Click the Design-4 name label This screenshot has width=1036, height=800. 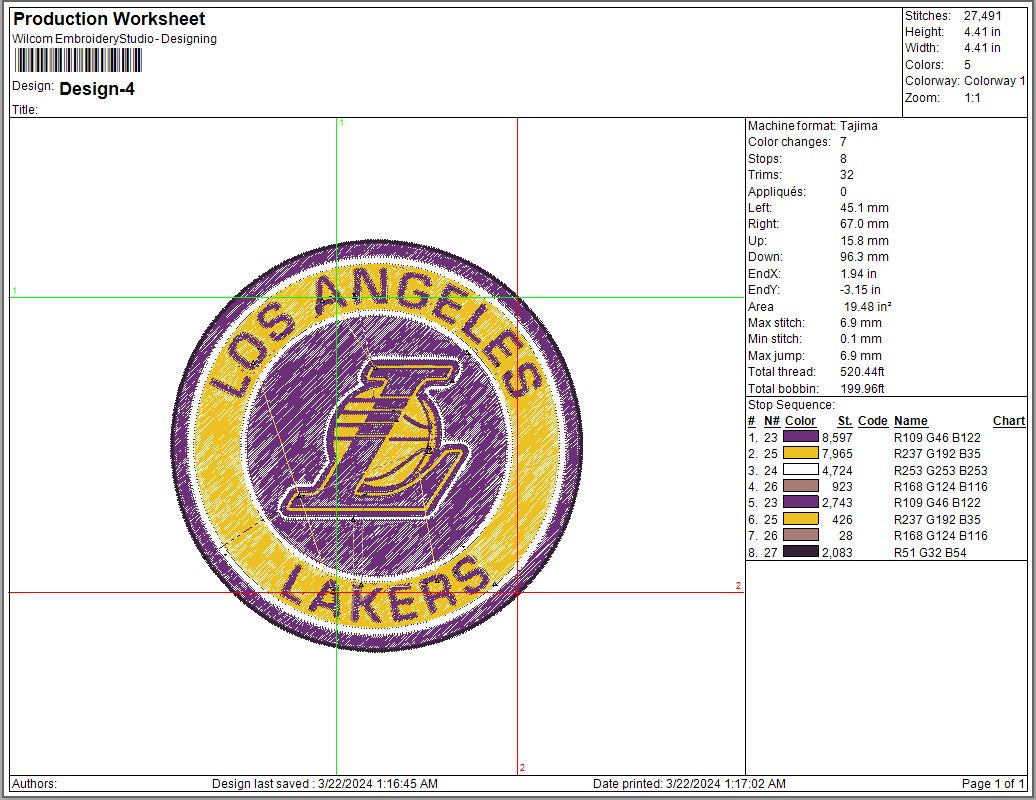[x=96, y=88]
